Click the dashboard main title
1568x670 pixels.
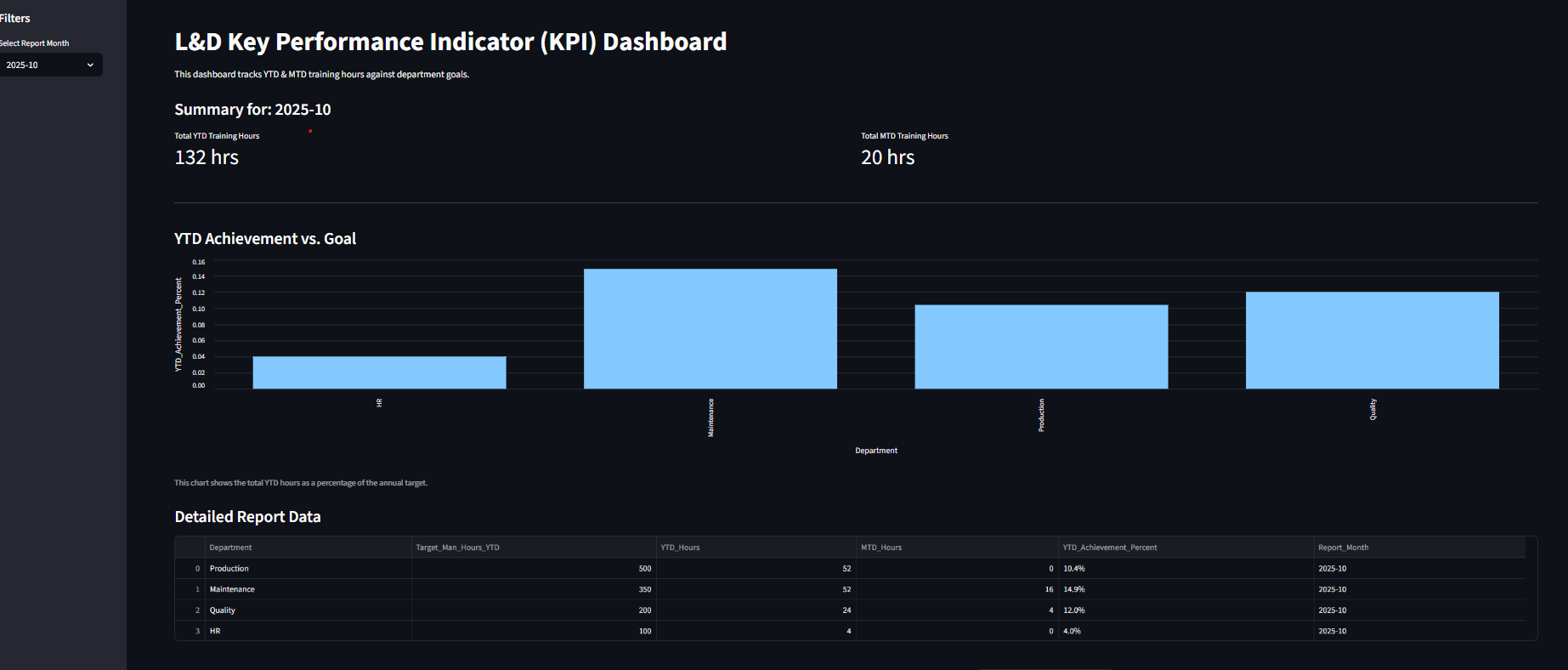[450, 42]
